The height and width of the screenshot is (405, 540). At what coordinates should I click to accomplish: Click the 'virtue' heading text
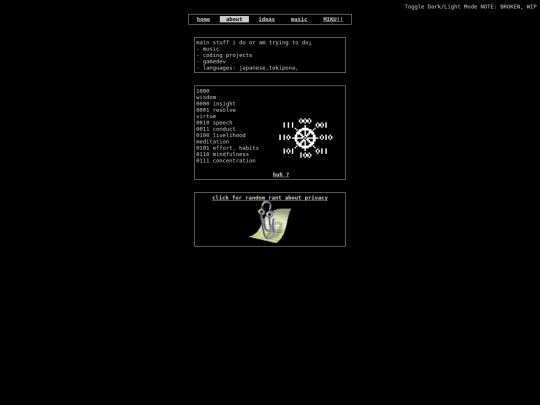pos(206,116)
